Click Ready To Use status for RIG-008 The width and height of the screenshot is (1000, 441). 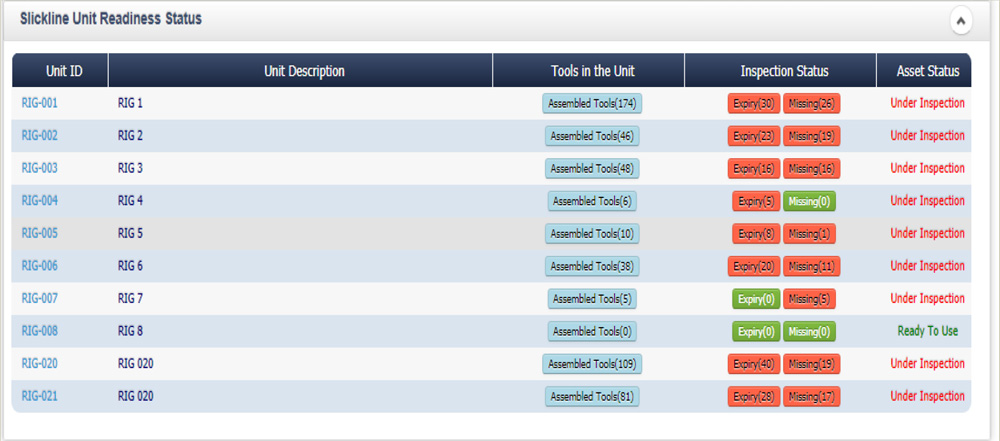[x=927, y=331]
